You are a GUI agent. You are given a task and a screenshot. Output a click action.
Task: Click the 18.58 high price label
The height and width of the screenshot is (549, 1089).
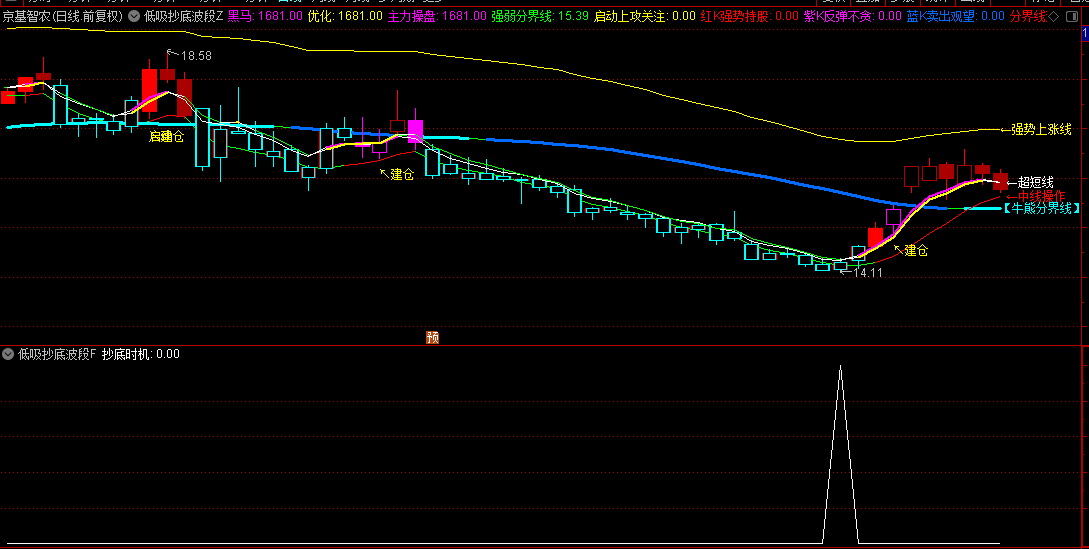[196, 55]
